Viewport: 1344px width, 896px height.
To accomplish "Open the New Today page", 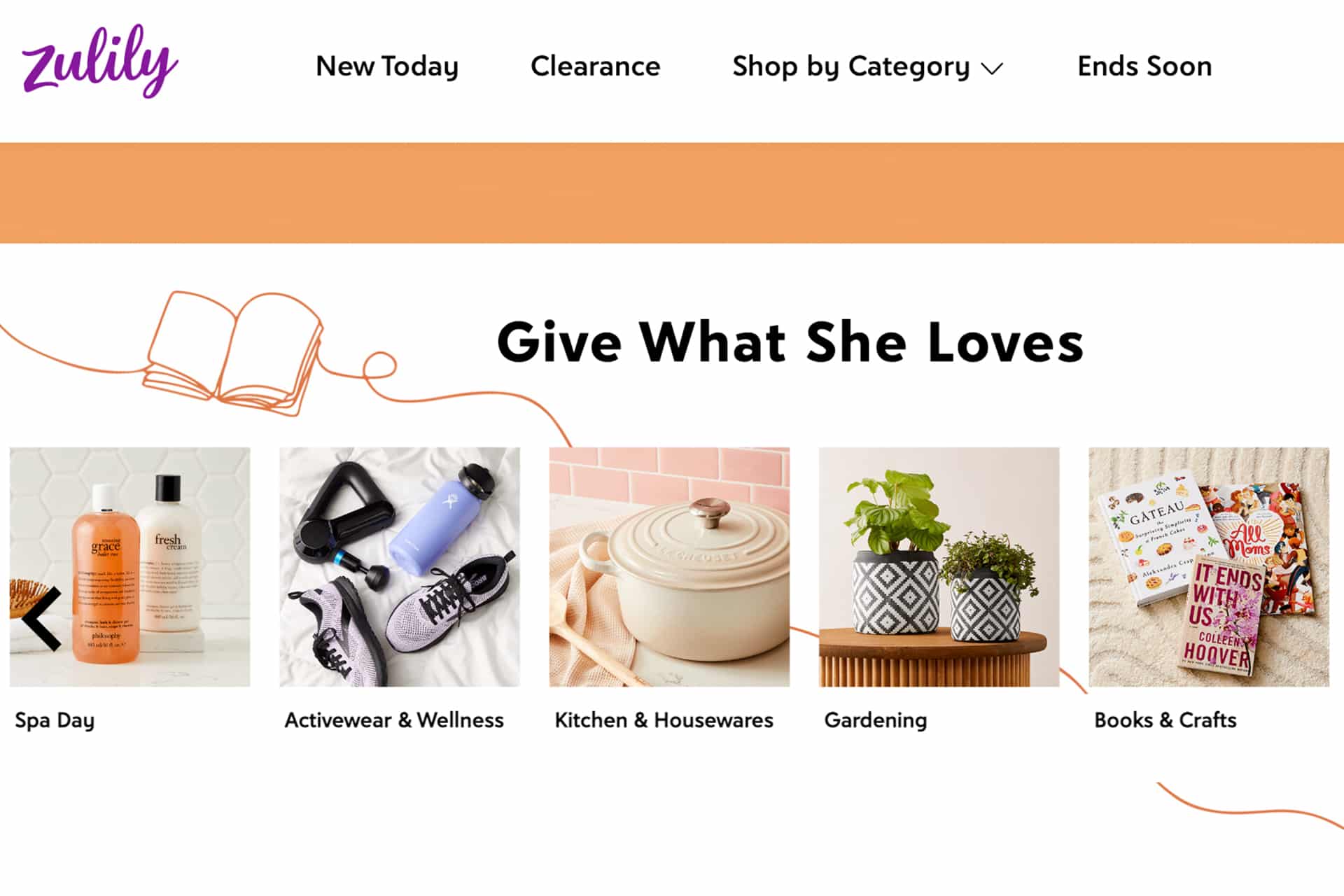I will point(387,66).
